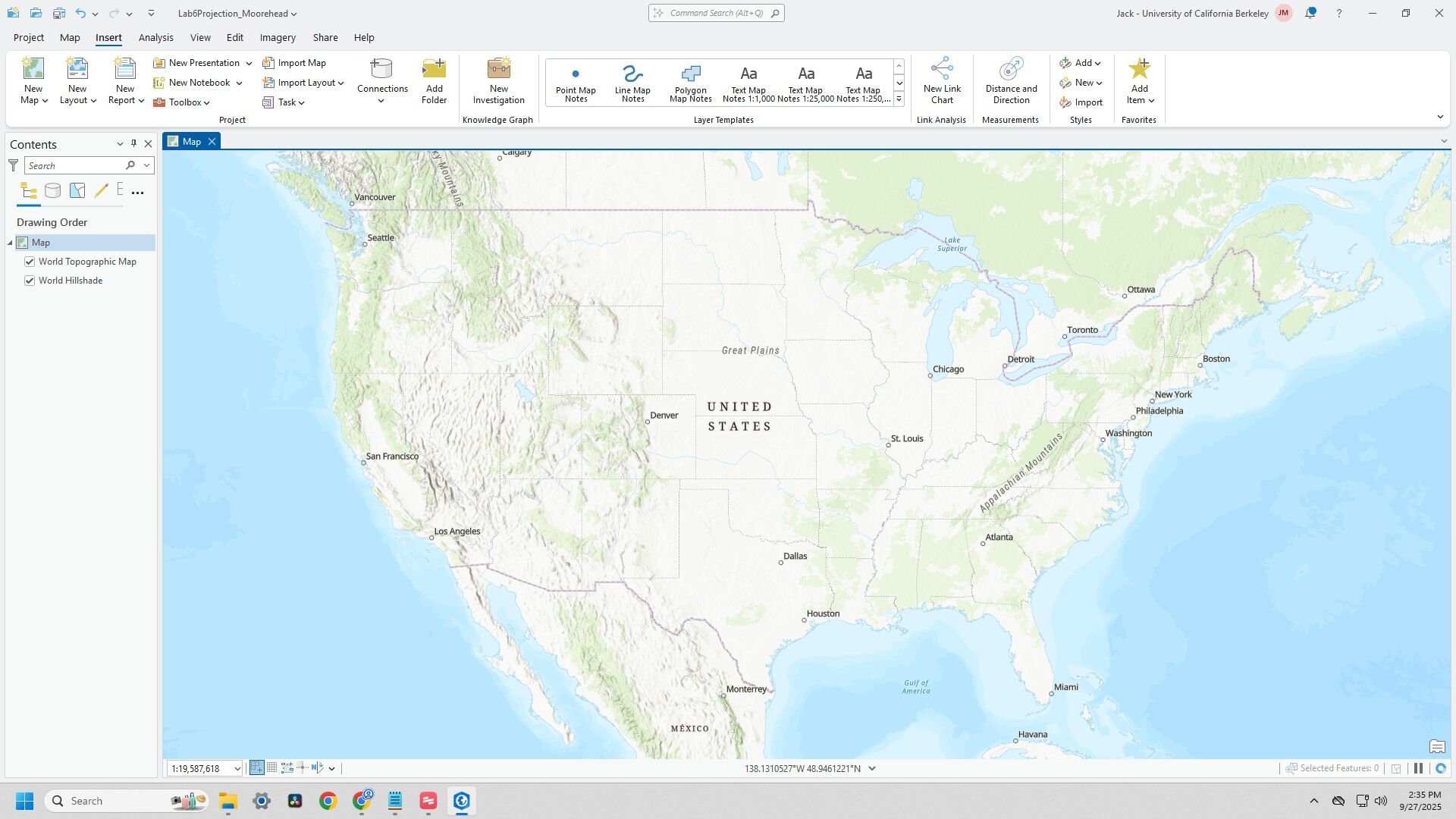Collapse the Map tree node
Image resolution: width=1456 pixels, height=819 pixels.
pos(11,243)
